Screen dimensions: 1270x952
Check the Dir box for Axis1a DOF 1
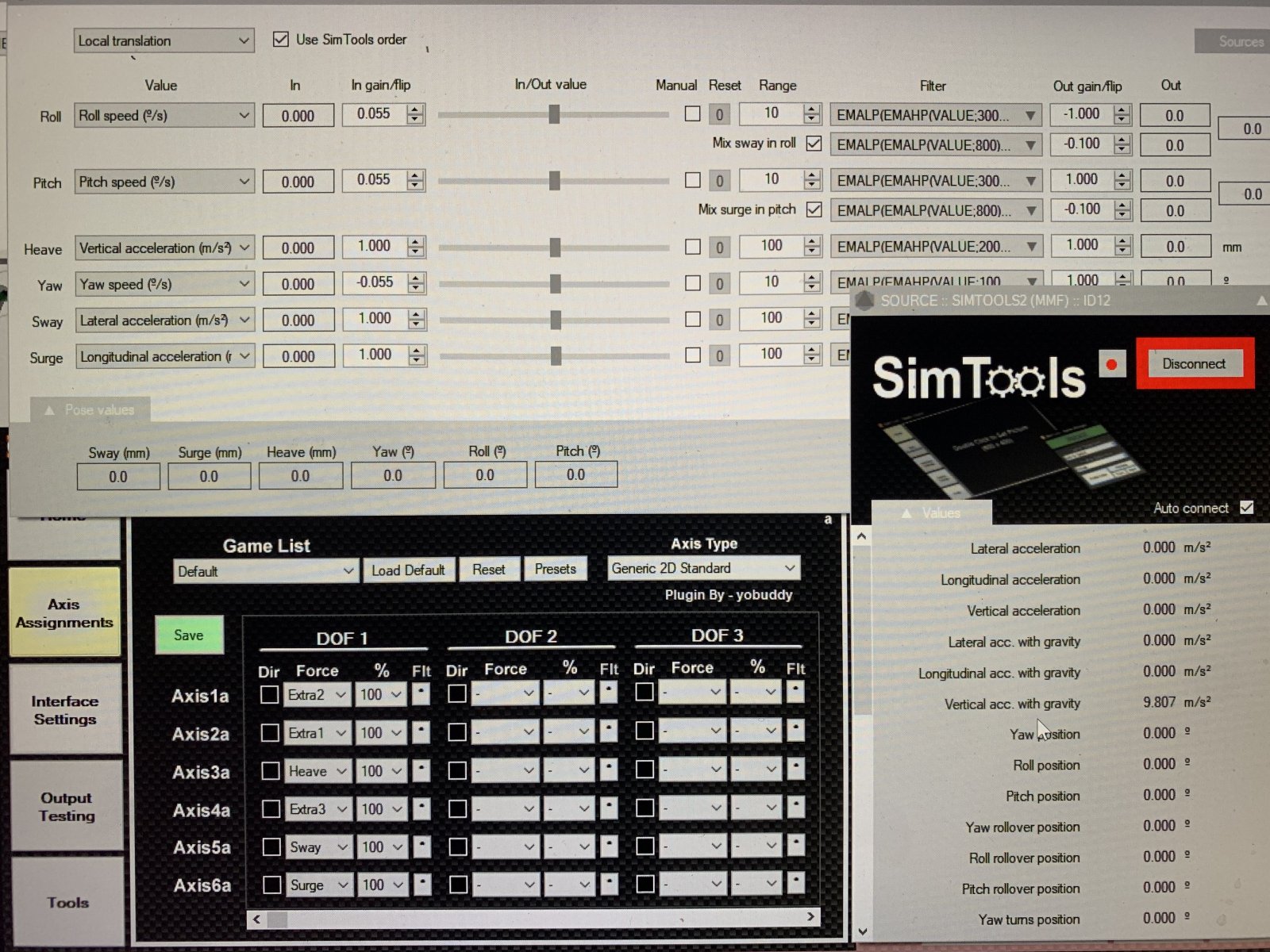[x=269, y=695]
